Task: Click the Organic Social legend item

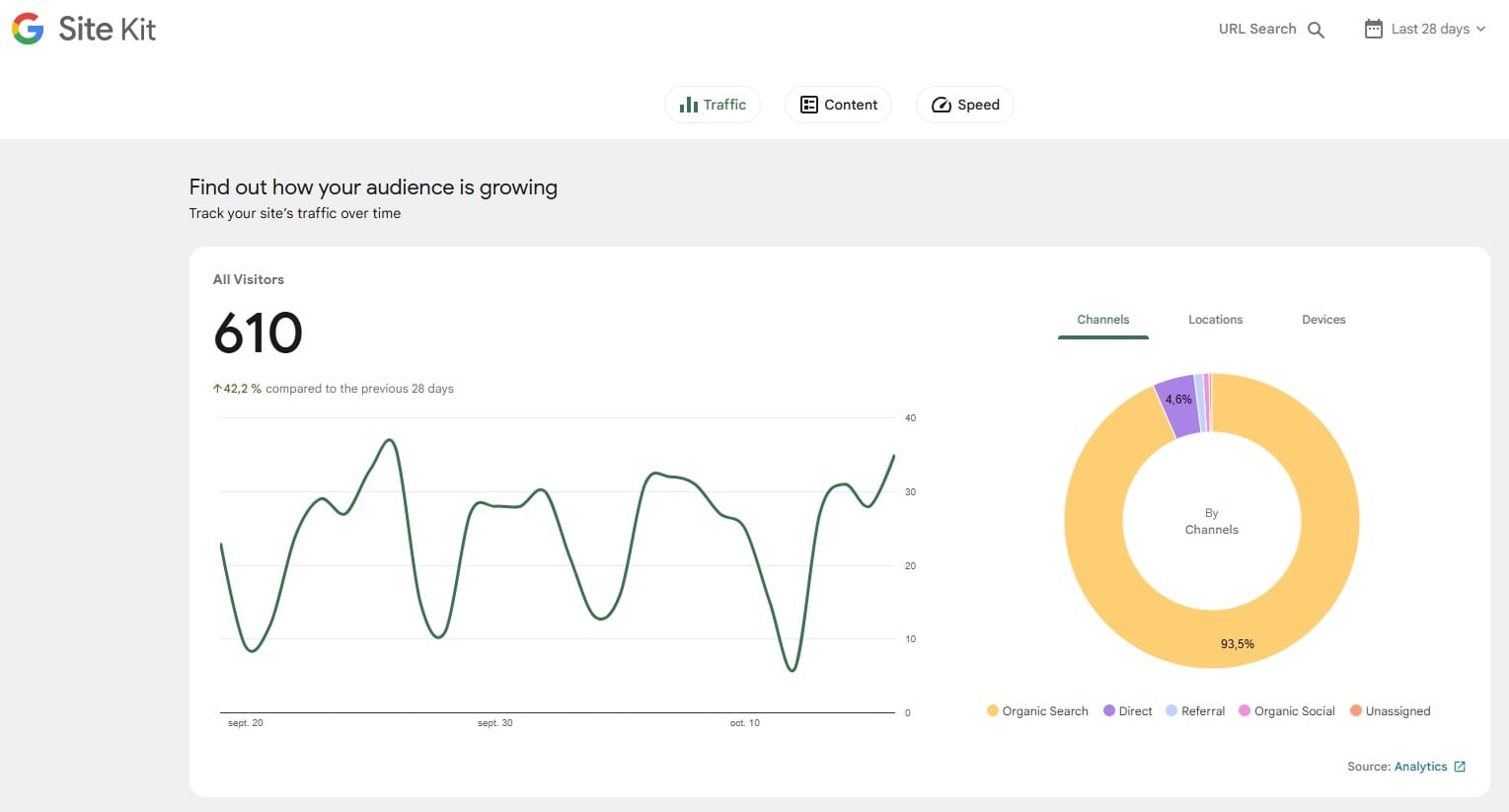Action: point(1286,711)
